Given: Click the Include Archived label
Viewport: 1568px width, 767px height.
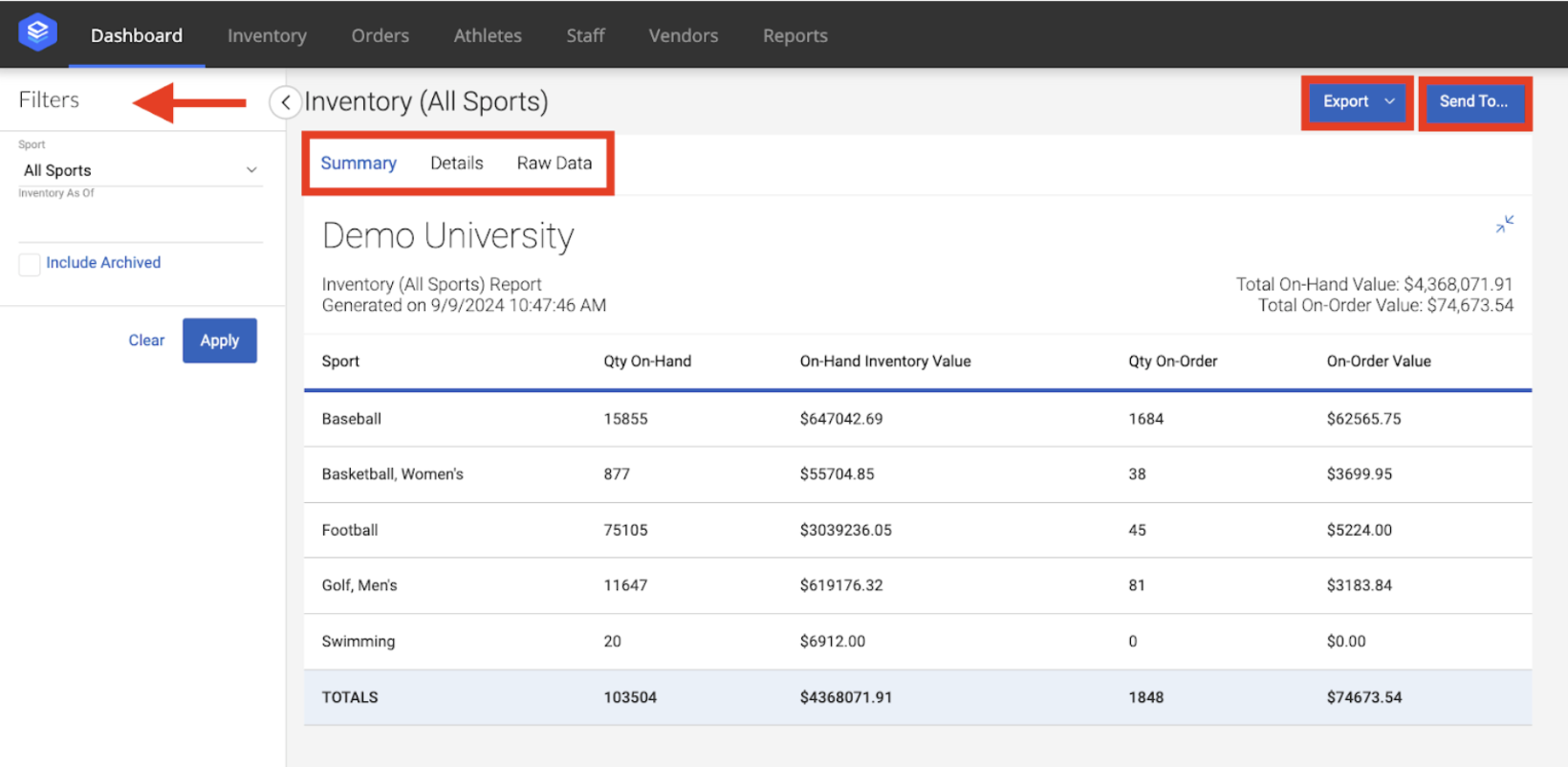Looking at the screenshot, I should pos(103,262).
